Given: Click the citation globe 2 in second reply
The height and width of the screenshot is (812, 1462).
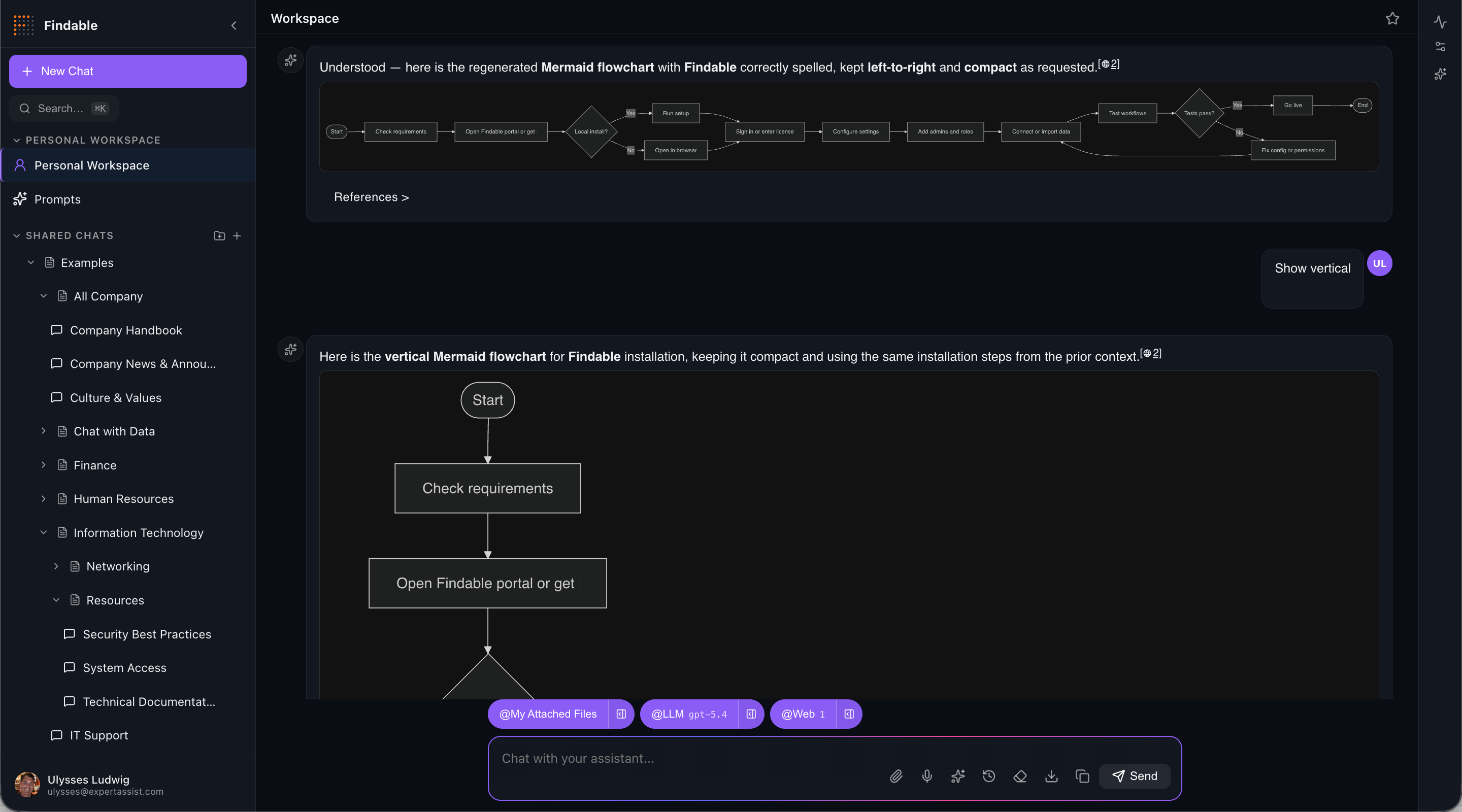Looking at the screenshot, I should coord(1151,354).
